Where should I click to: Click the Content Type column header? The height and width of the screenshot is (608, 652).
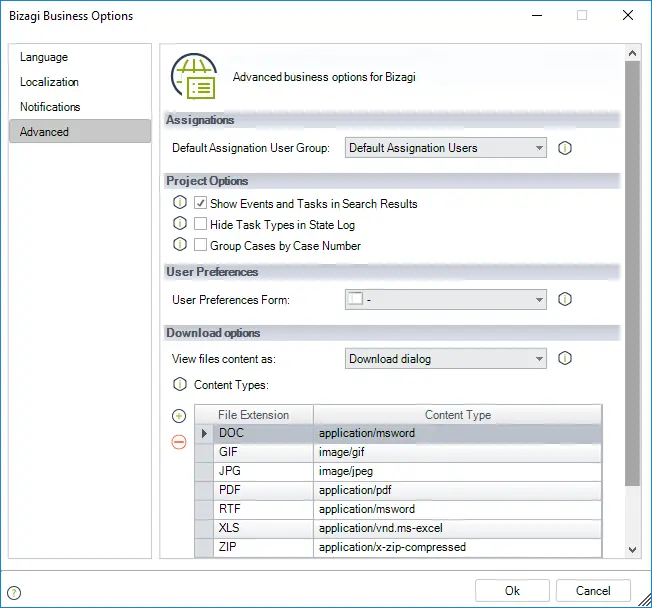[457, 415]
